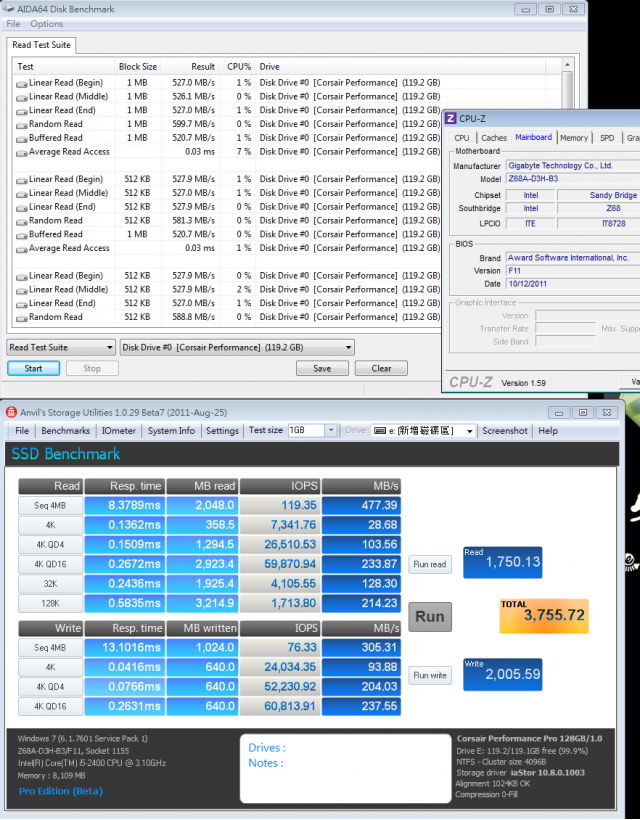The image size is (640, 820).
Task: Select the Buffered Read 1 MB row with 1 % CPU
Action: [227, 138]
